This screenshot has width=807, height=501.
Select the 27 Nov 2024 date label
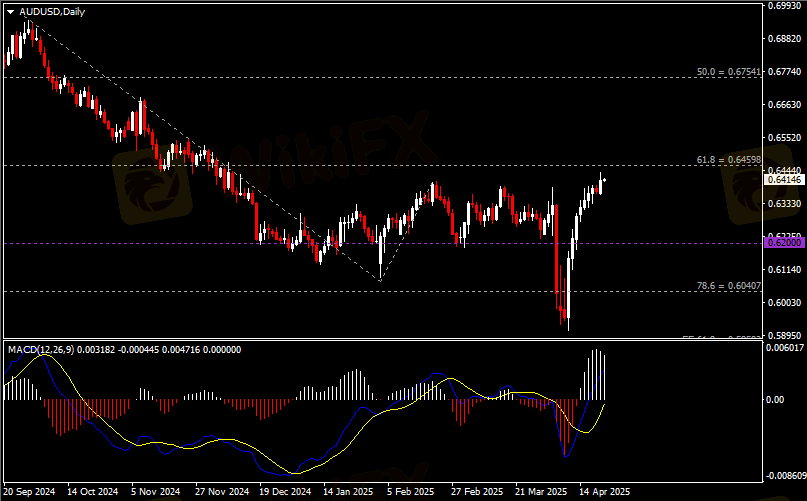(222, 492)
